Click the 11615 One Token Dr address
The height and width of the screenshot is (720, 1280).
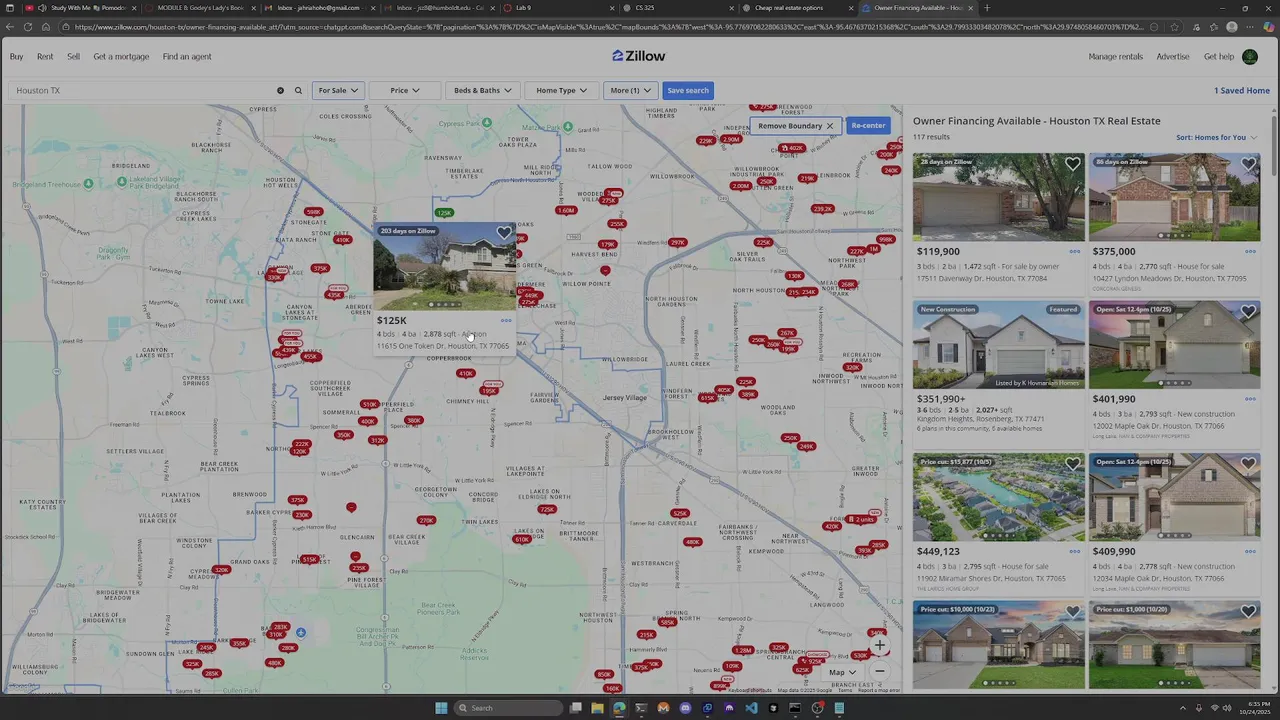click(x=443, y=346)
